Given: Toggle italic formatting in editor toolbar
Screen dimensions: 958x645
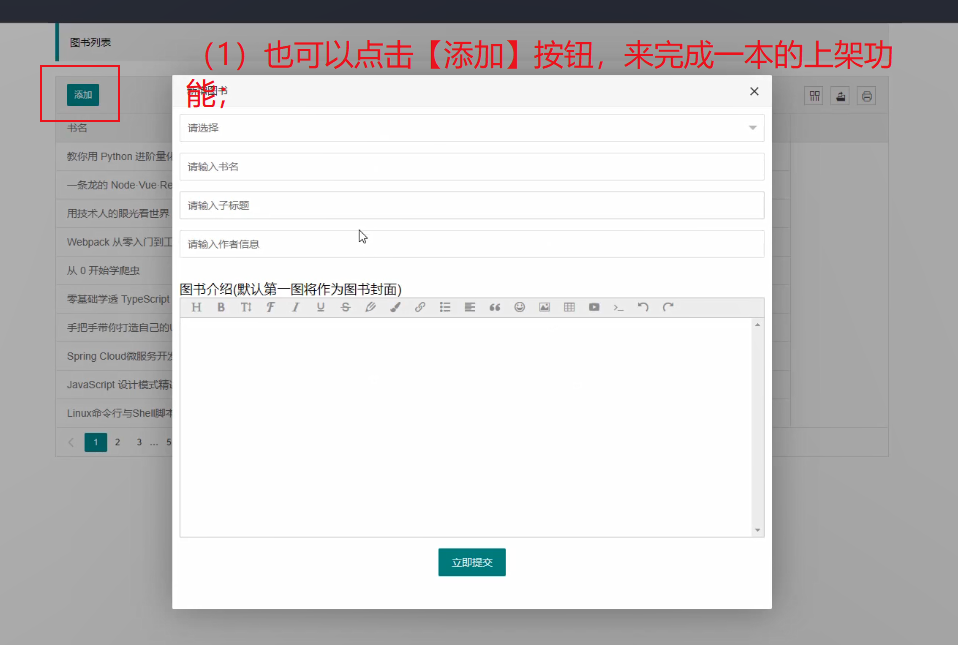Looking at the screenshot, I should pos(296,307).
